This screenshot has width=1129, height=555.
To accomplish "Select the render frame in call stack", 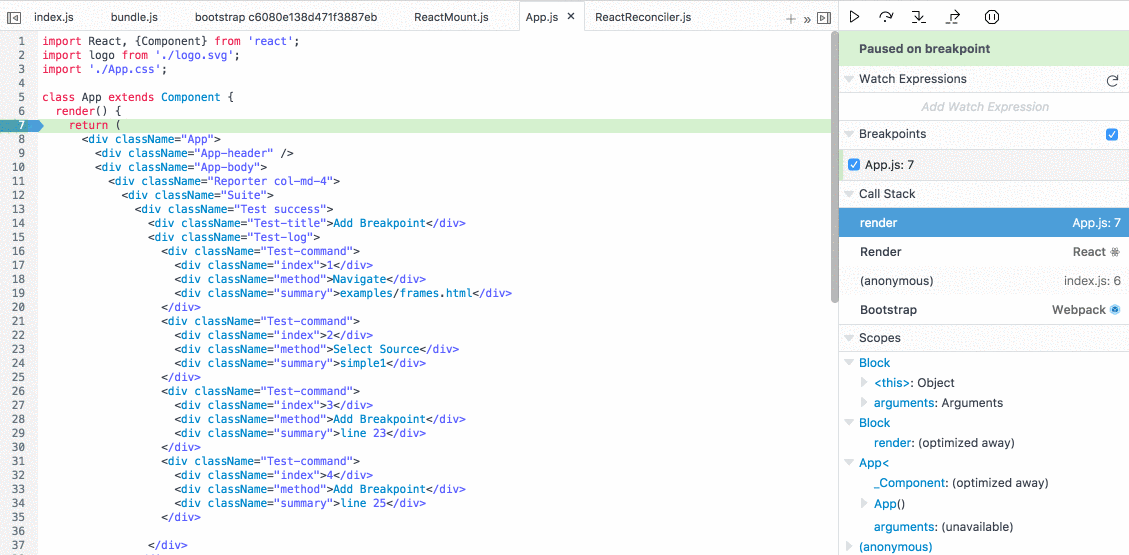I will pos(984,223).
